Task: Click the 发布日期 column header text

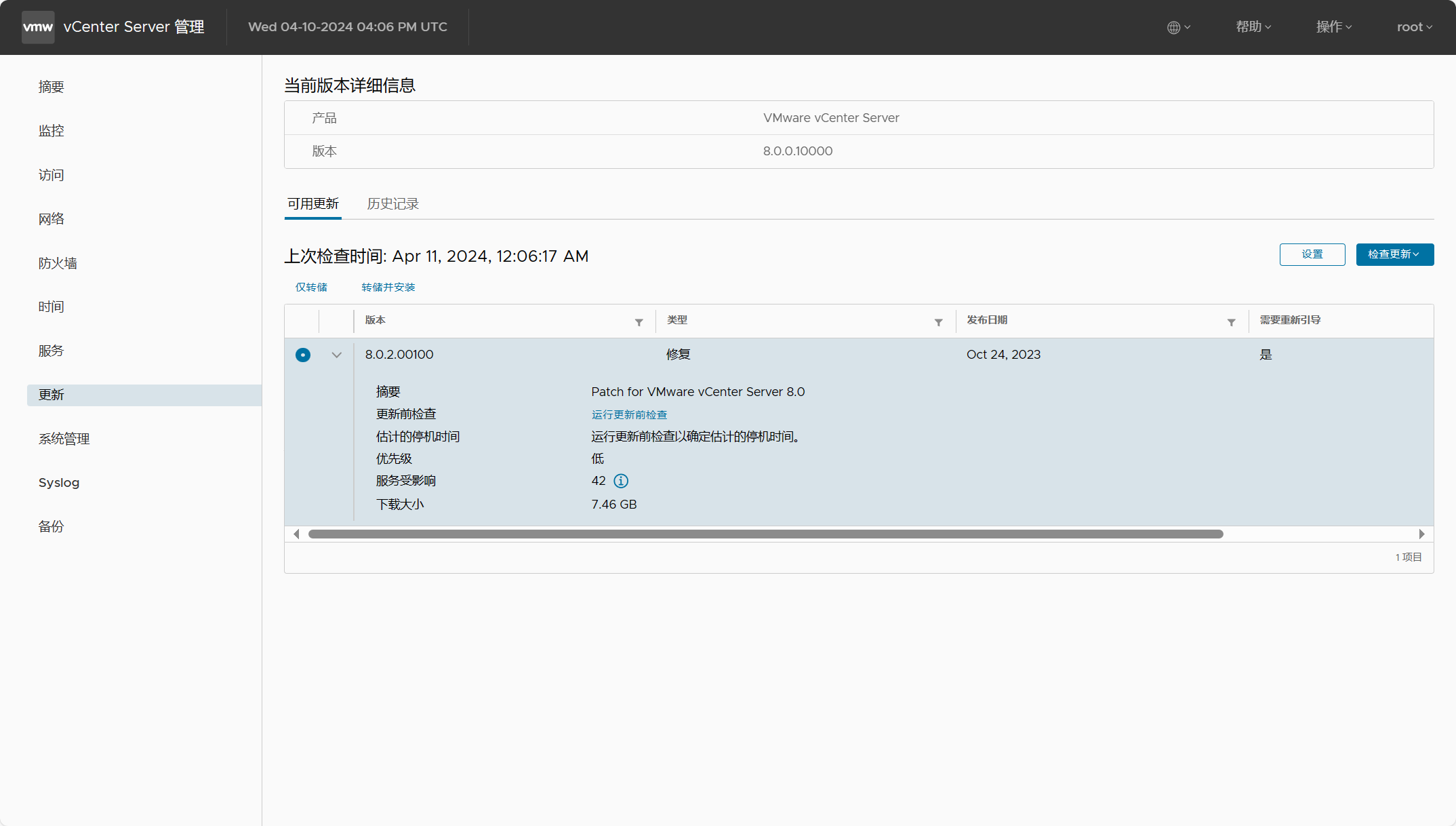Action: pyautogui.click(x=987, y=320)
